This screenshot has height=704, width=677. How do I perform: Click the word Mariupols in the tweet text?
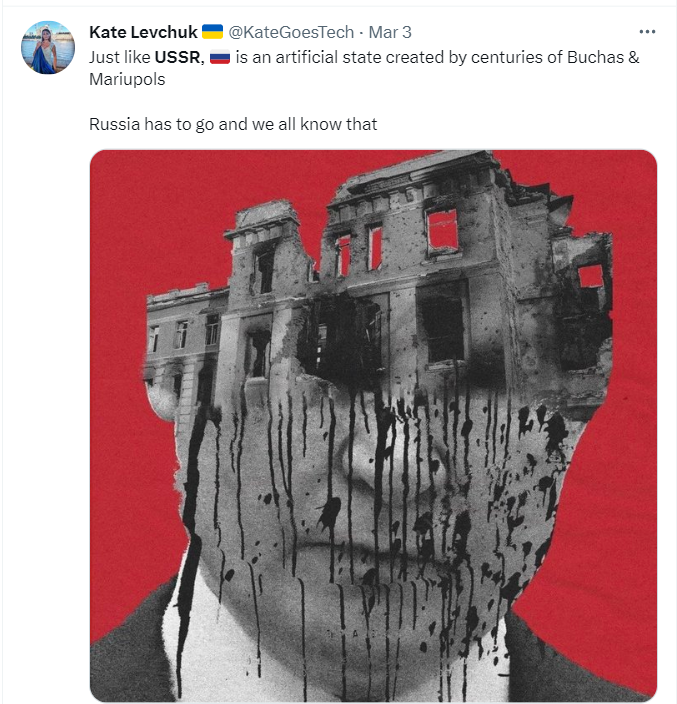pos(127,79)
